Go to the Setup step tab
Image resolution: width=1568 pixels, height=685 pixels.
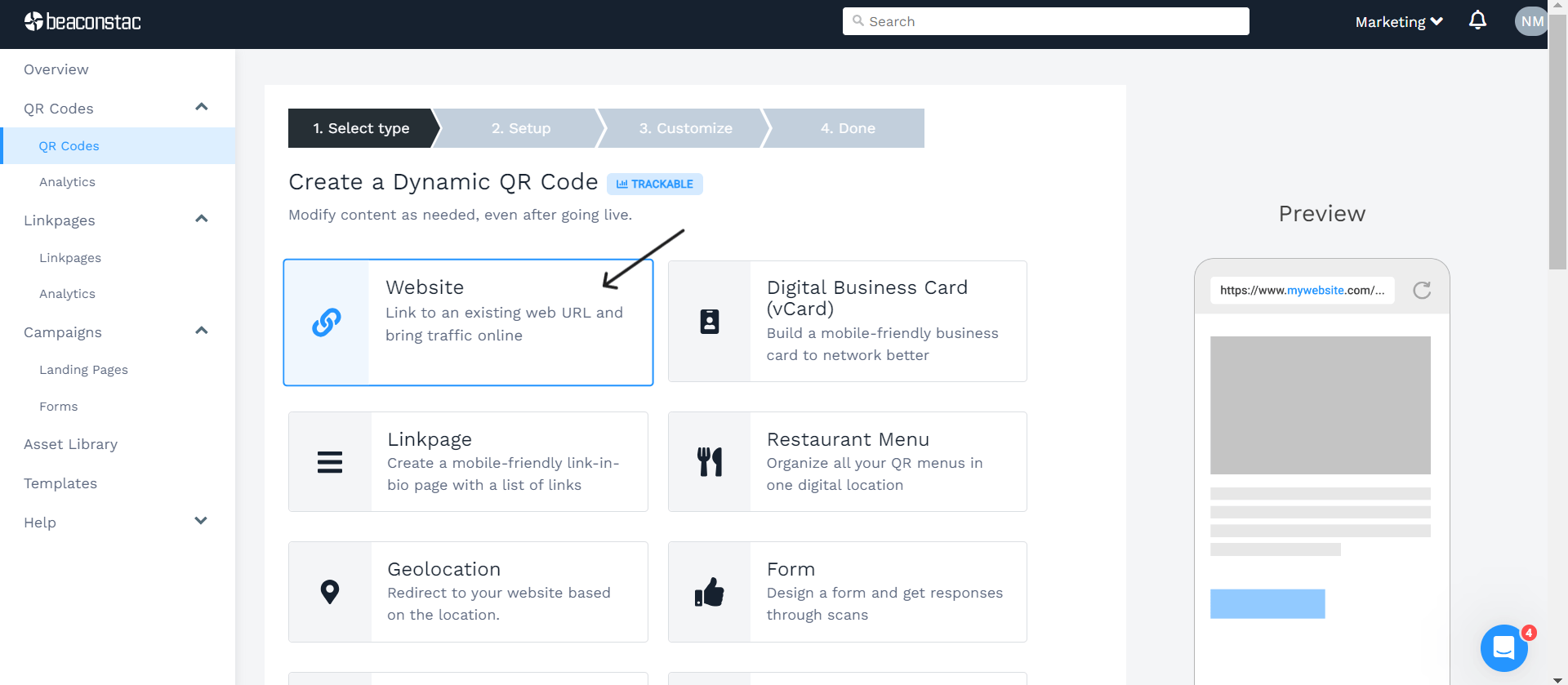point(521,128)
